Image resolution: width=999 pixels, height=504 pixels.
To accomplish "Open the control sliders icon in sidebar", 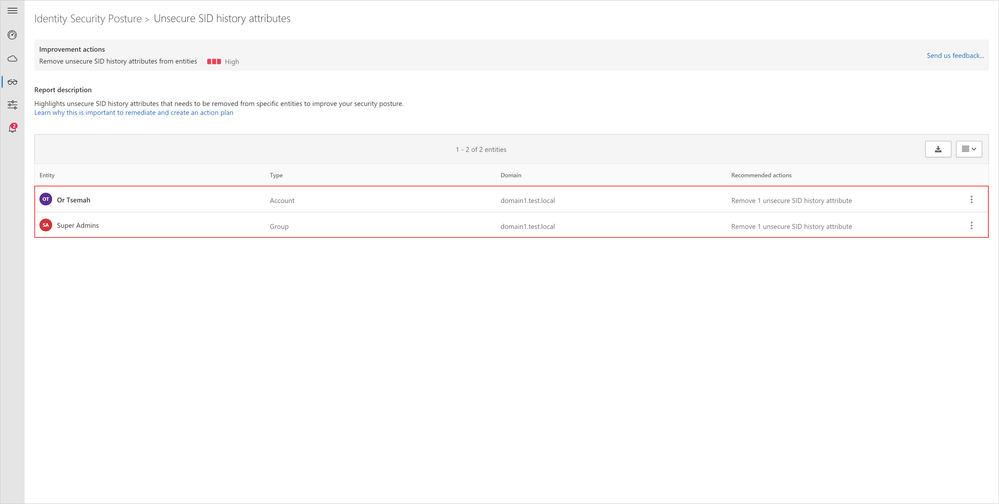I will (12, 105).
